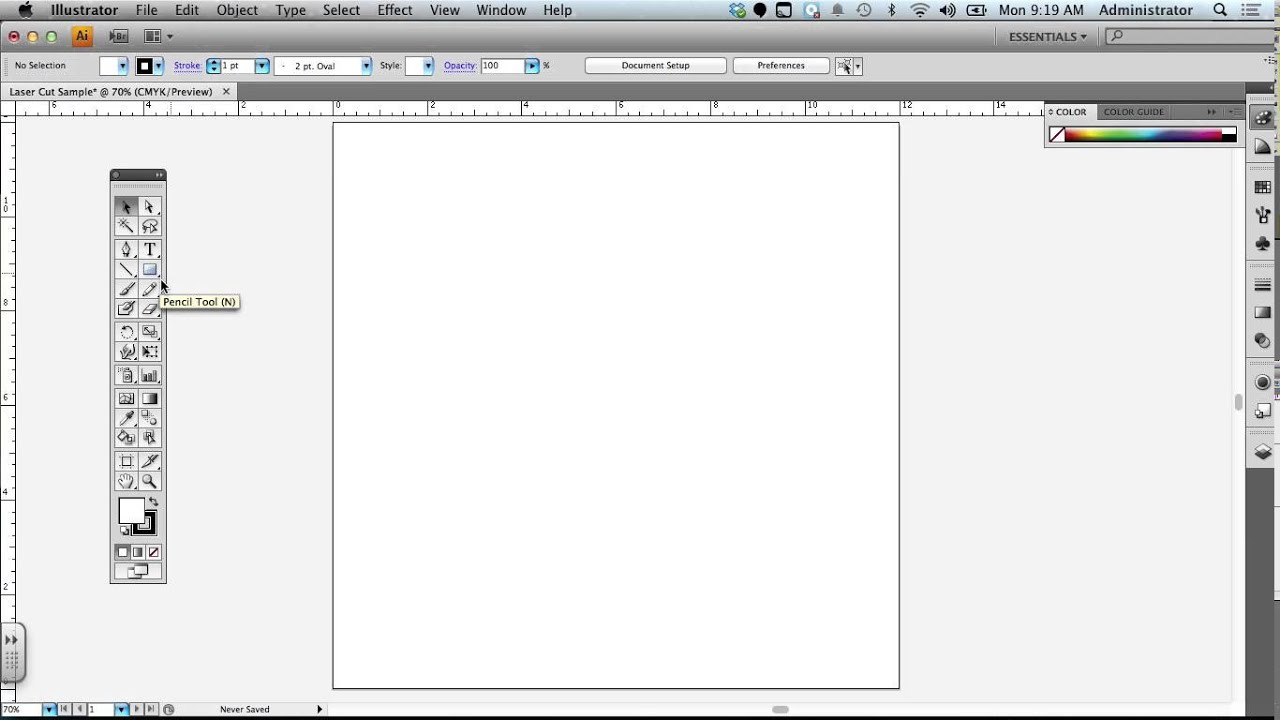
Task: Select the Zoom magnifier tool
Action: coord(150,481)
